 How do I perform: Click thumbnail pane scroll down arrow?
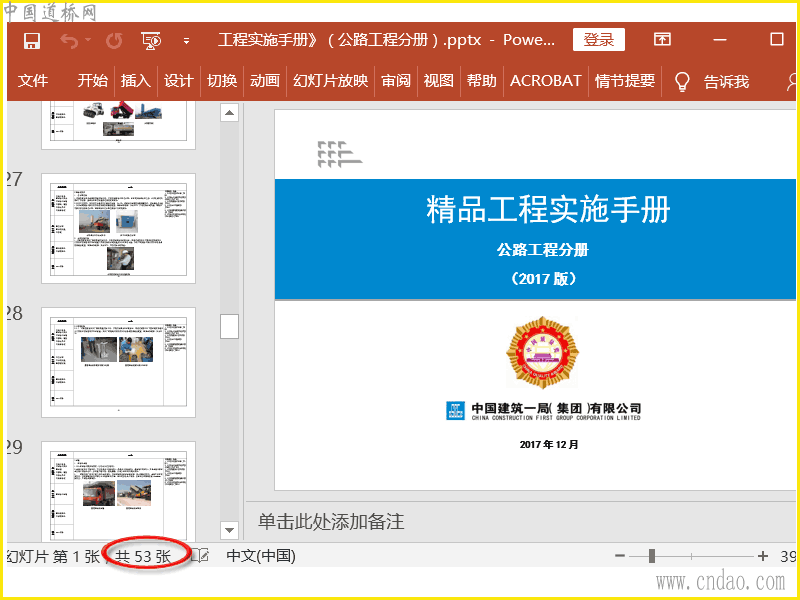click(230, 530)
